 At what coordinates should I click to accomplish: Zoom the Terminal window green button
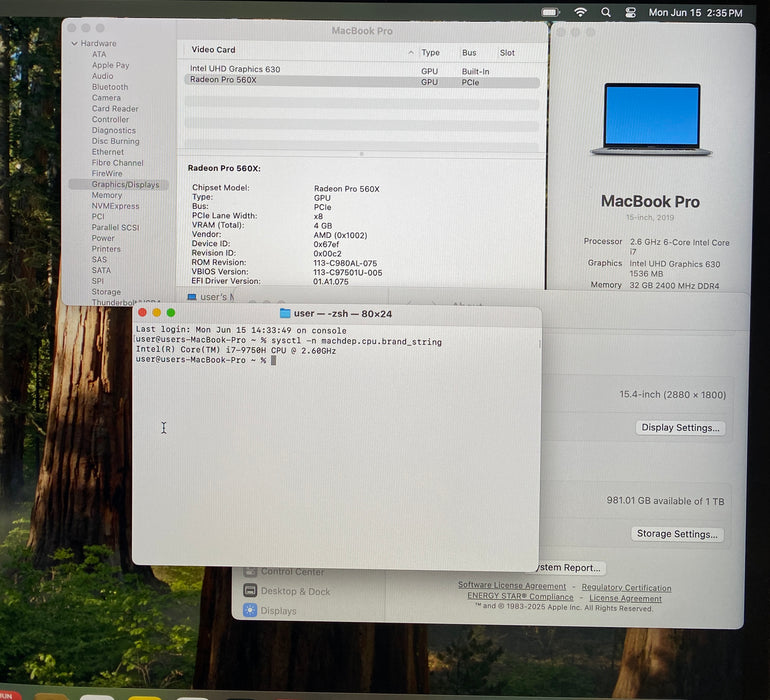(171, 312)
